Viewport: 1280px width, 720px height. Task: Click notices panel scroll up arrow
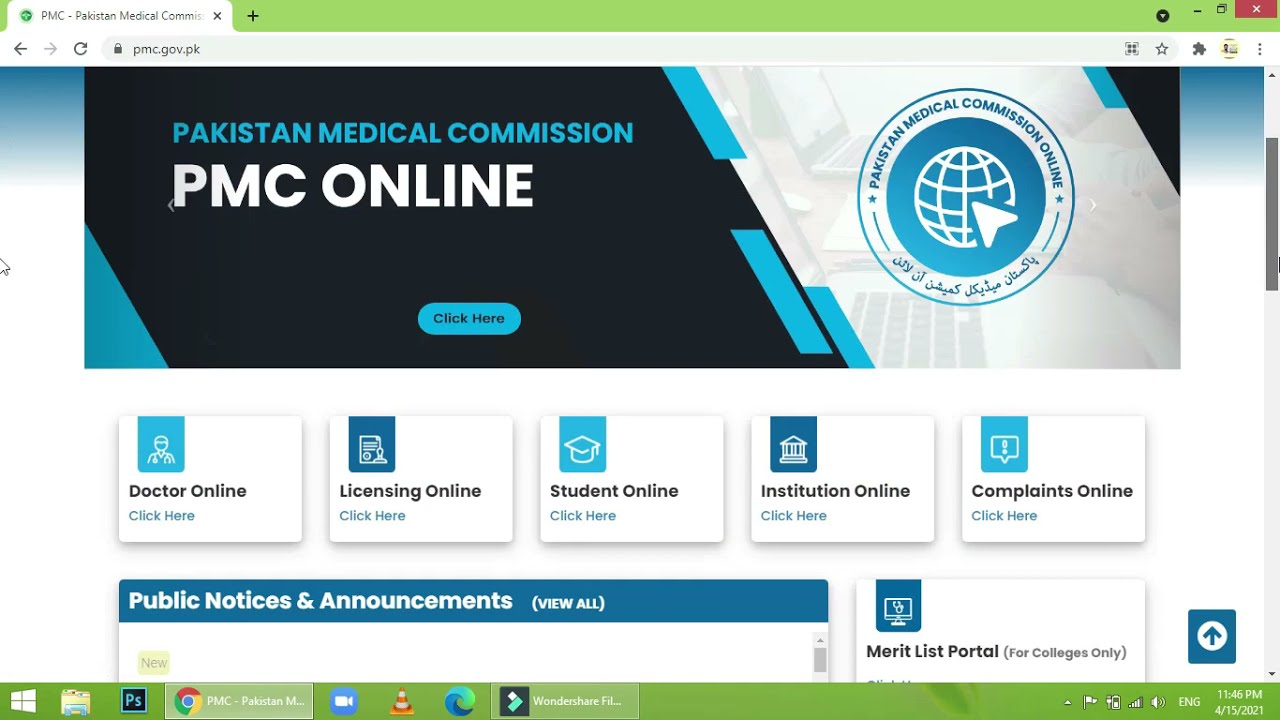point(820,640)
